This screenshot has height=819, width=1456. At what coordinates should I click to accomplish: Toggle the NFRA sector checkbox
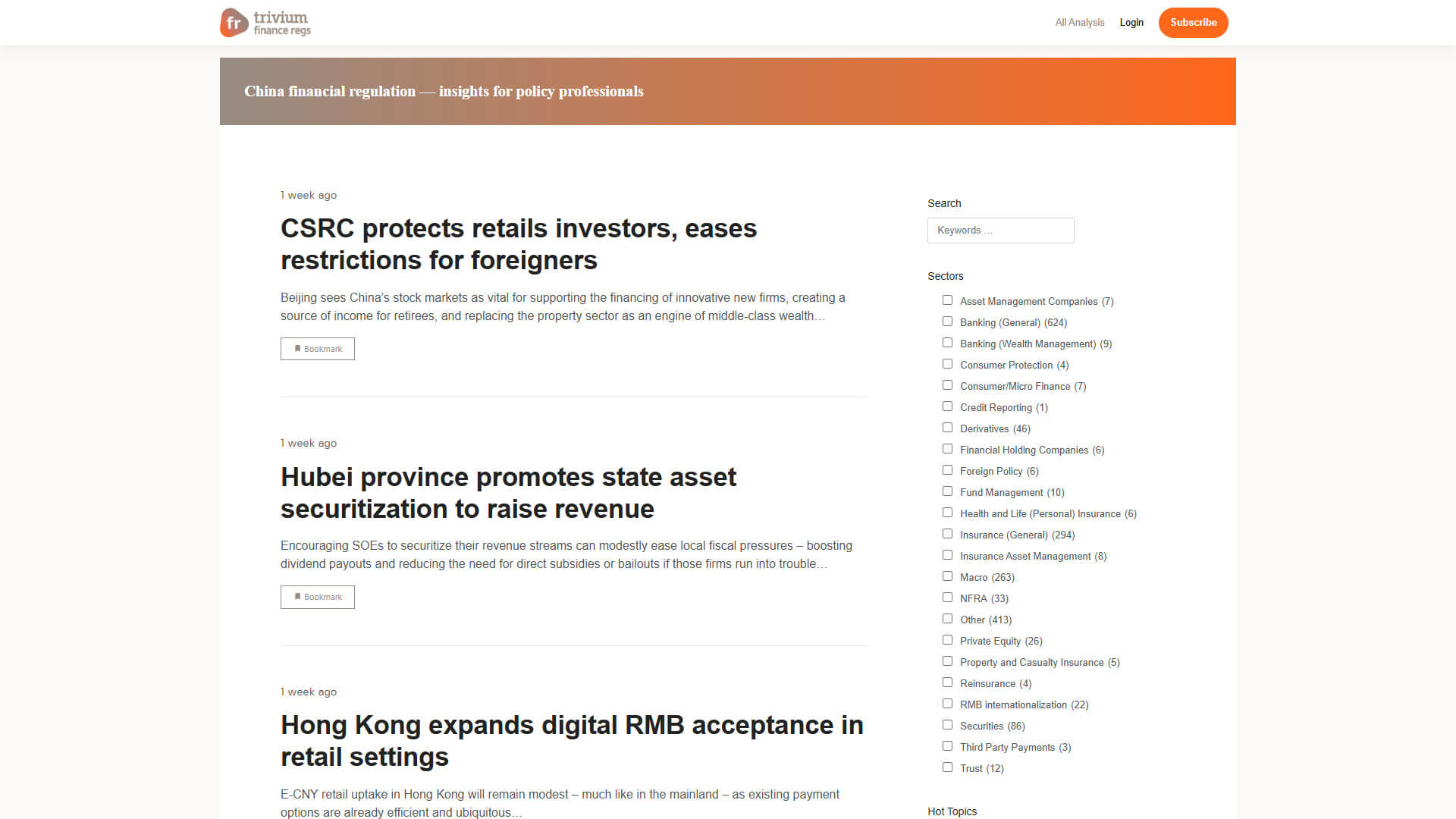[x=947, y=597]
